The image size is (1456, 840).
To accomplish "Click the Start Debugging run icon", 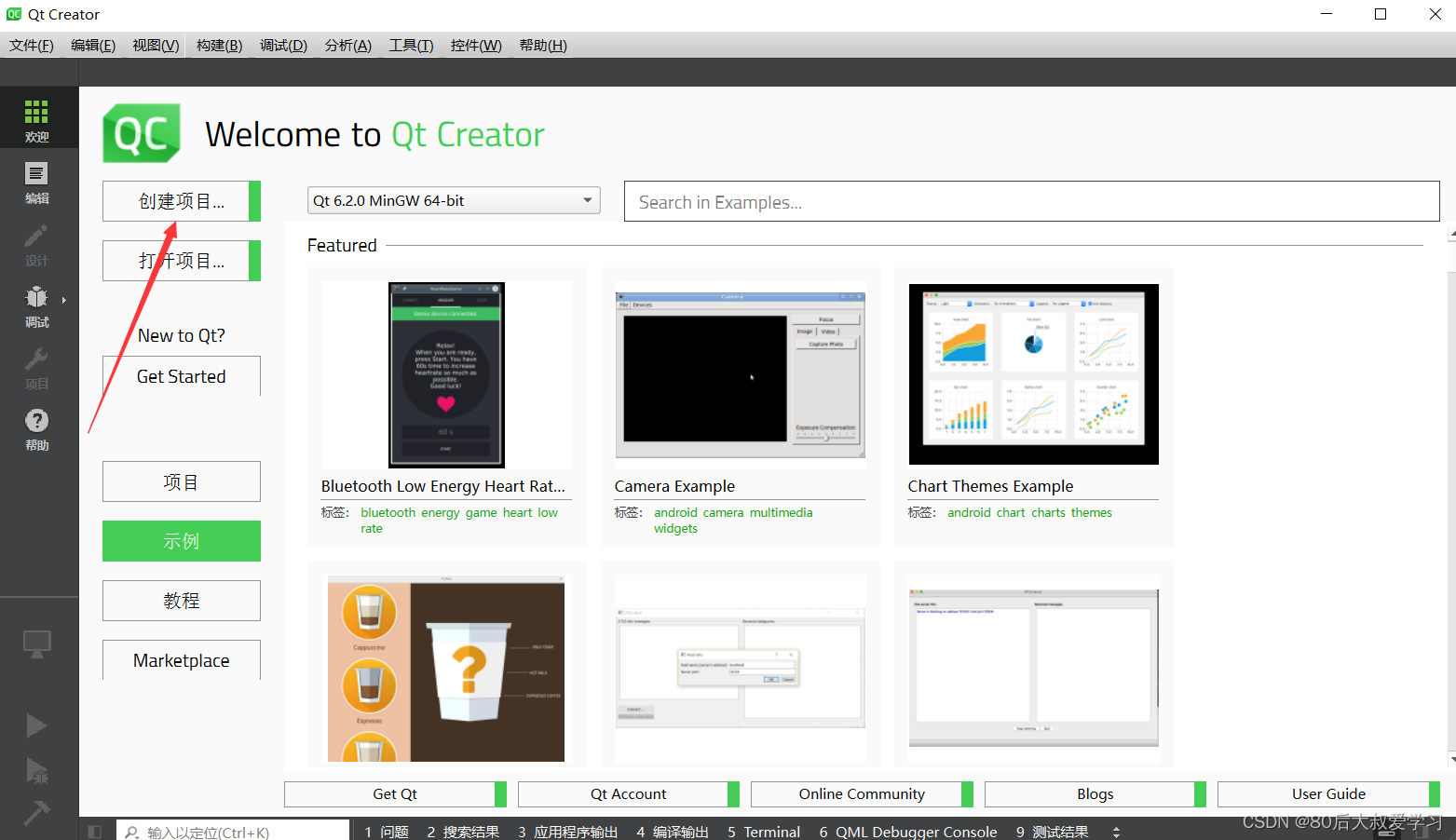I will coord(36,770).
